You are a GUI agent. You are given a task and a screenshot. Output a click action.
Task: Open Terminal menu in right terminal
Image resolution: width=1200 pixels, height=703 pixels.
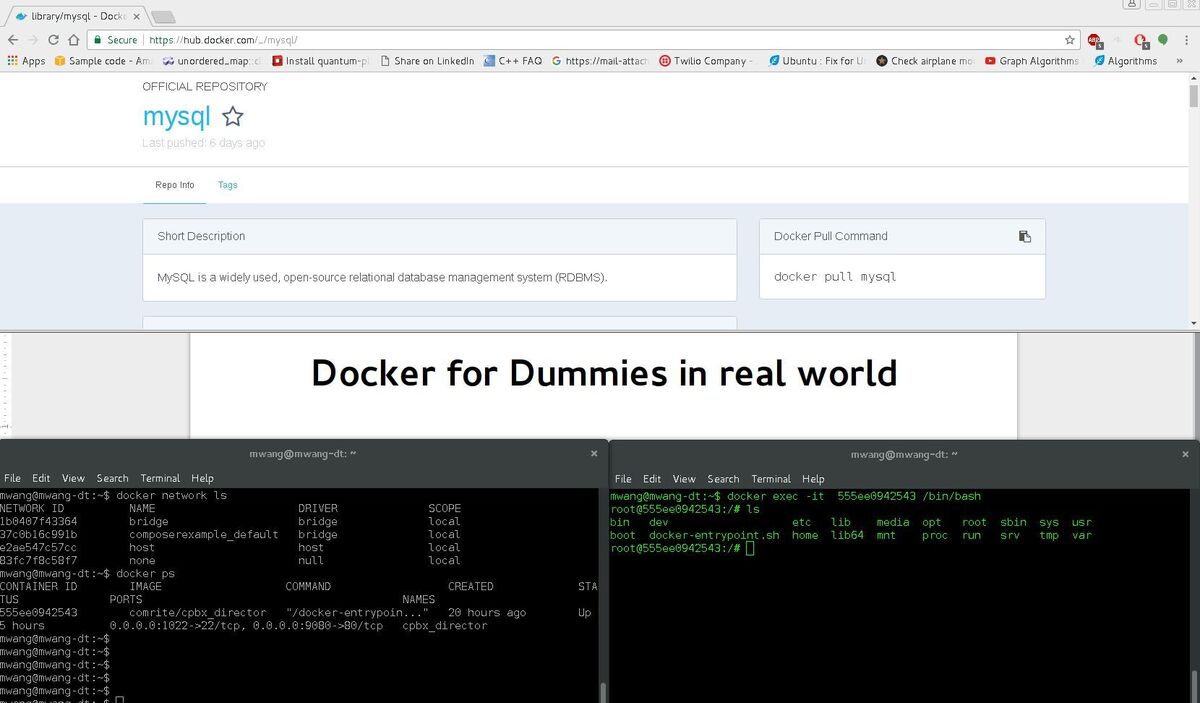click(x=771, y=479)
